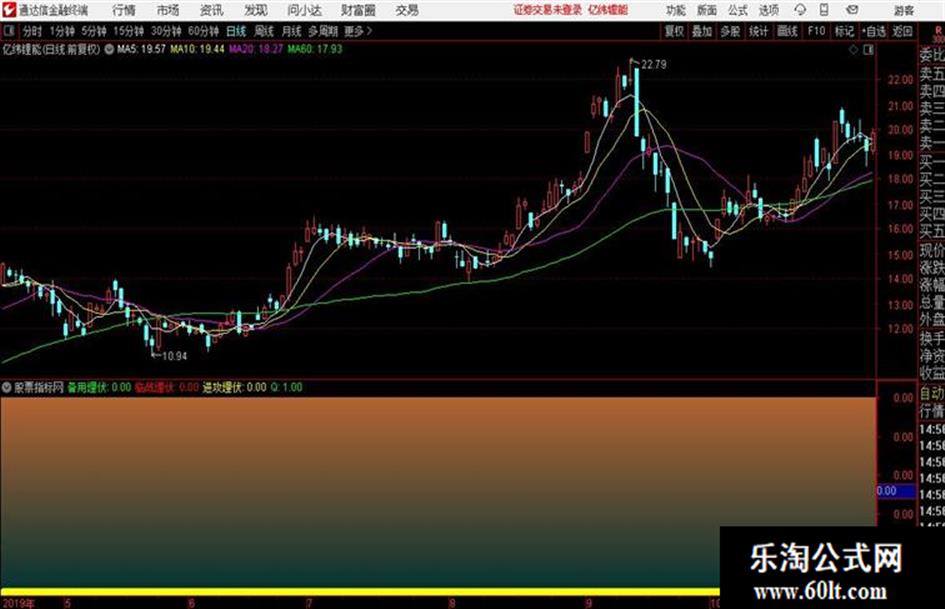
Task: Open the 行情 menu
Action: [x=124, y=10]
